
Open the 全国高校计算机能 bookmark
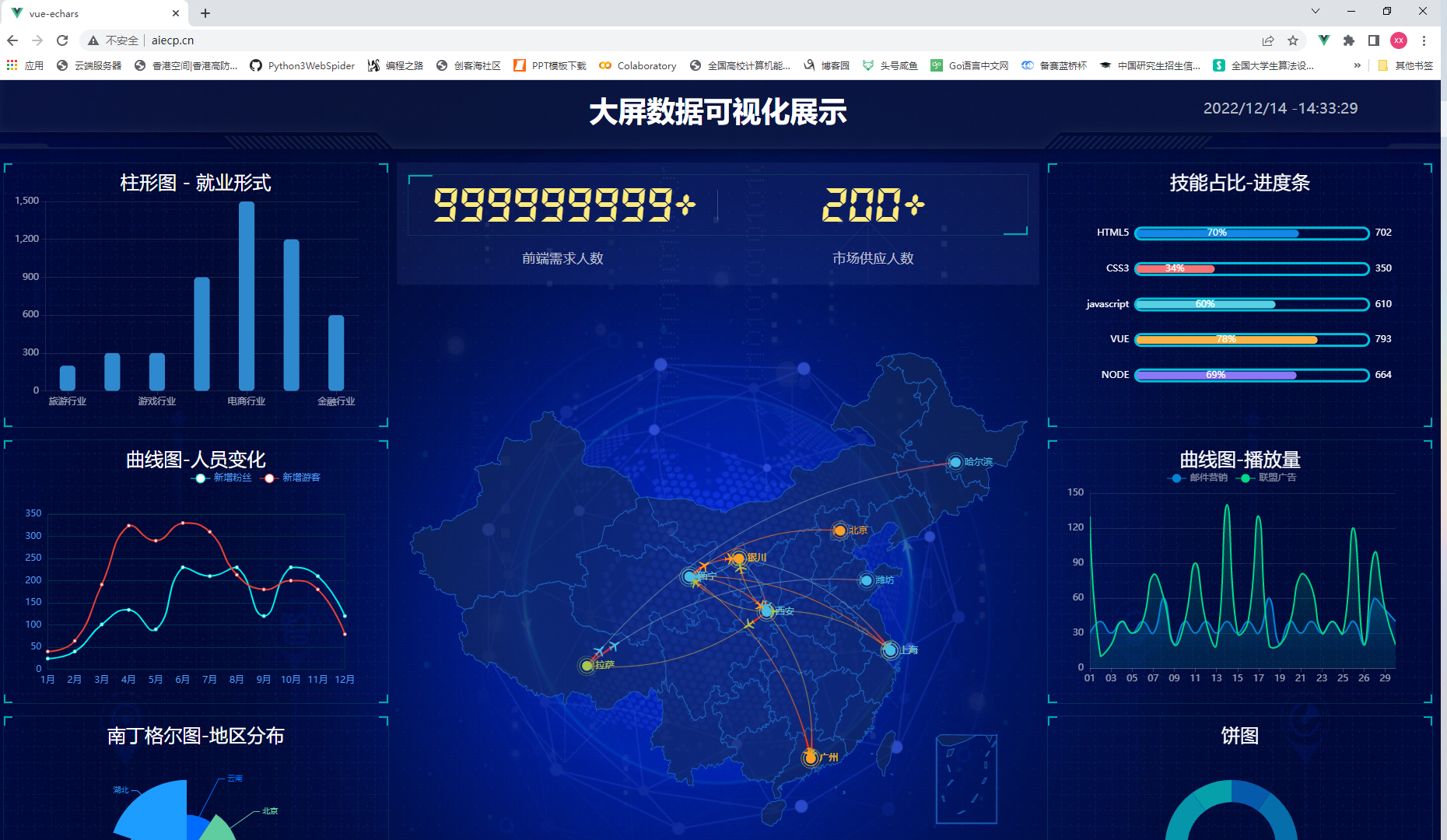[x=740, y=65]
